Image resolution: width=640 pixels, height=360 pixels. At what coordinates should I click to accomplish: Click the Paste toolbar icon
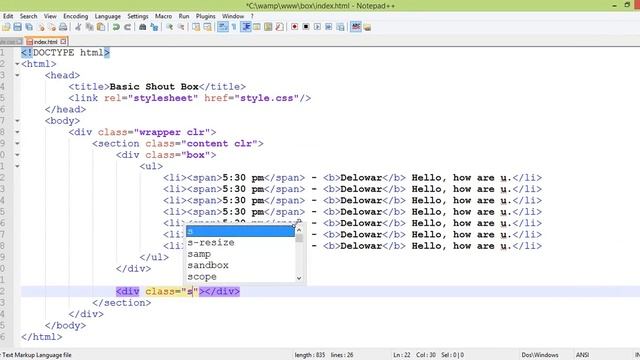point(100,27)
